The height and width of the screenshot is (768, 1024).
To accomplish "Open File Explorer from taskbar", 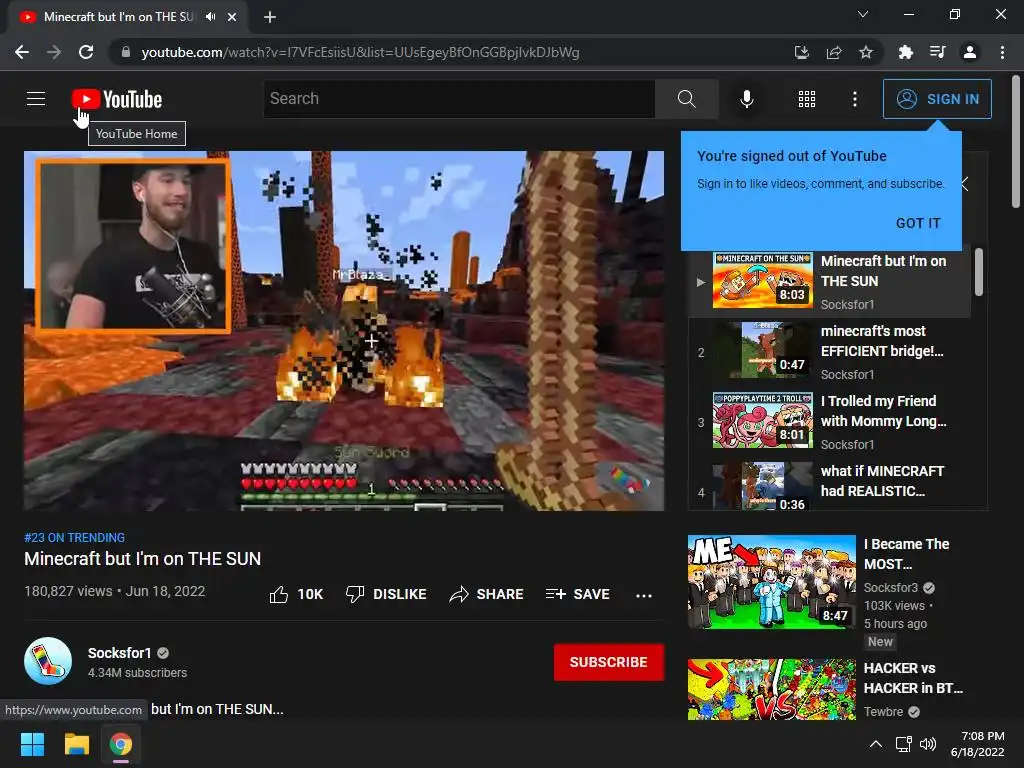I will click(x=76, y=744).
